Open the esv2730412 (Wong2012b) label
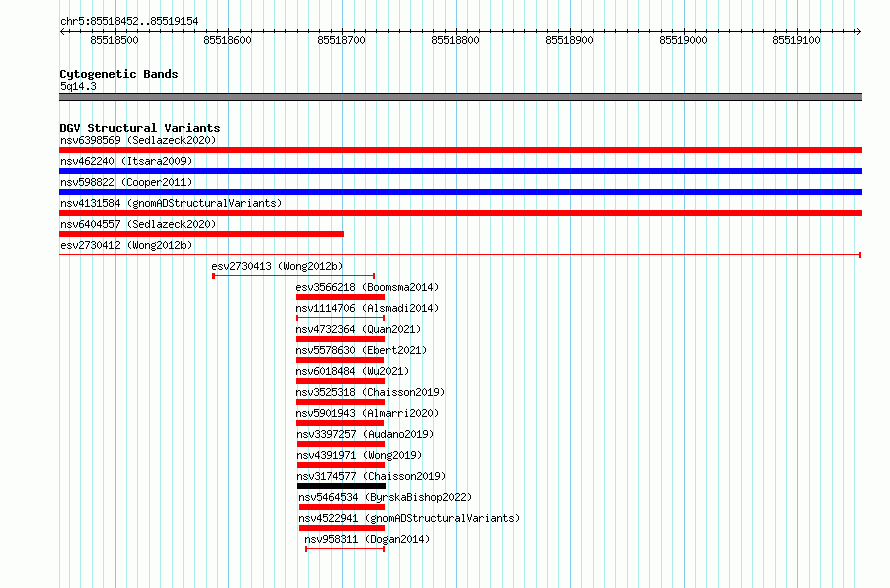This screenshot has height=588, width=890. (126, 245)
